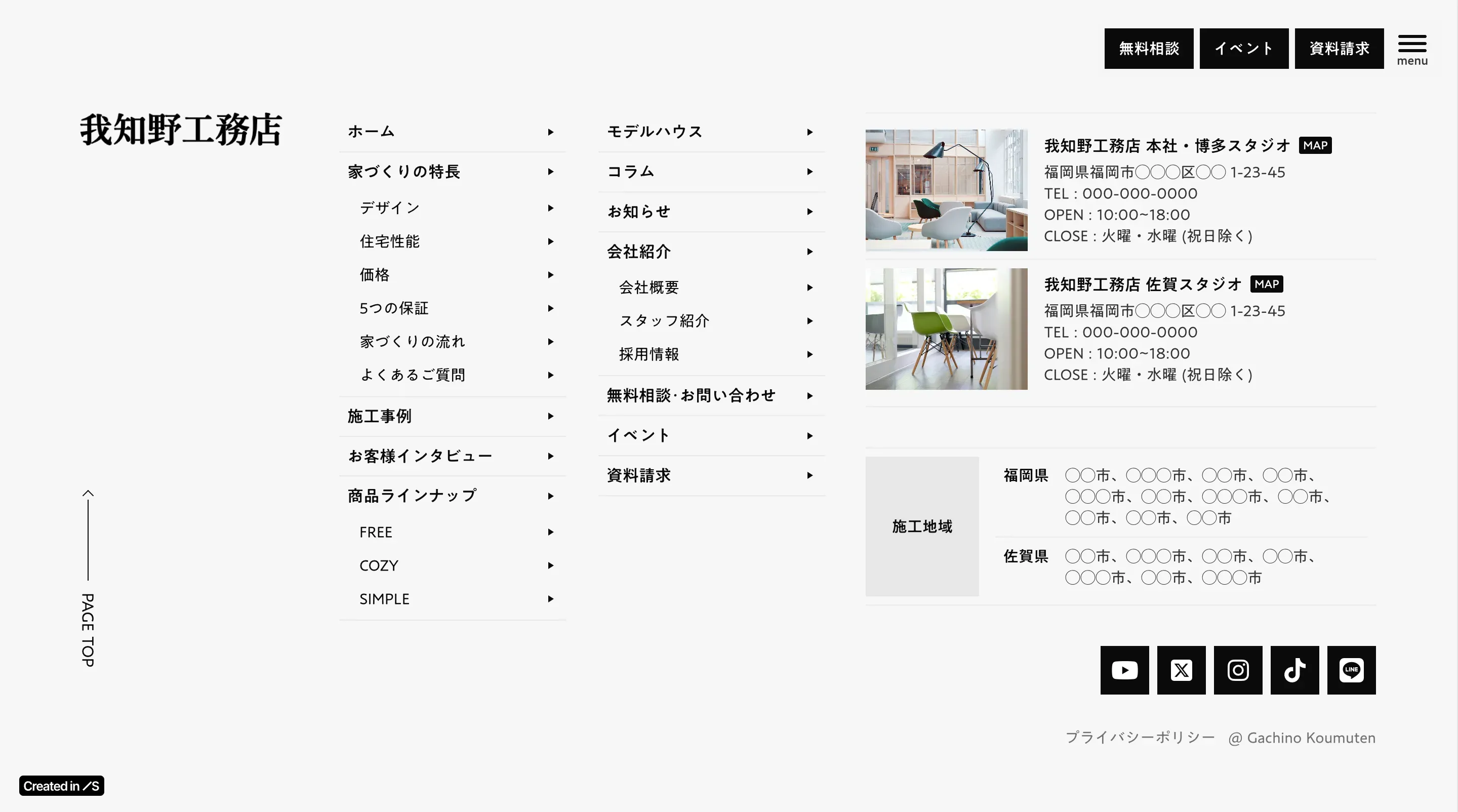
Task: Expand the 商品ラインナップ section arrow
Action: [x=550, y=495]
